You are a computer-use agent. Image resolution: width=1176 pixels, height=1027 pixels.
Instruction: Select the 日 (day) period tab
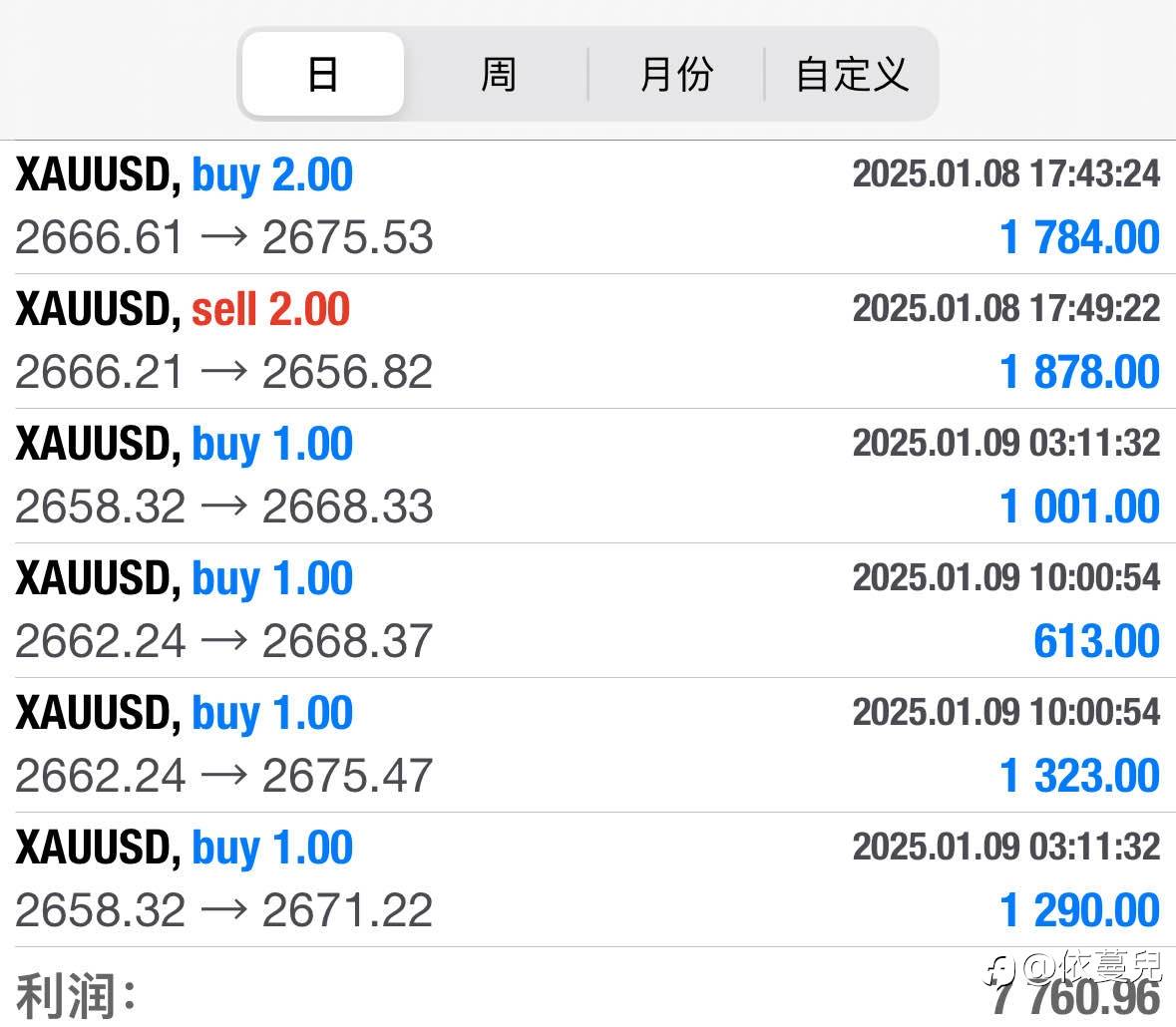pyautogui.click(x=323, y=75)
